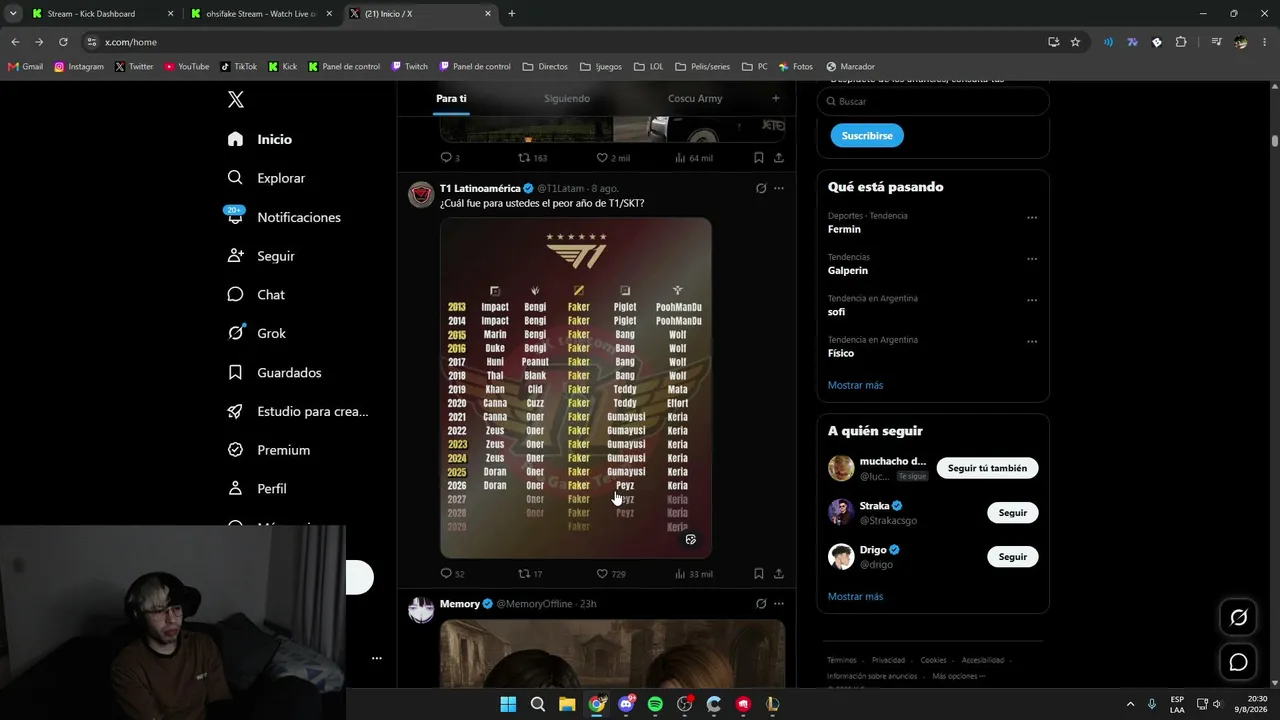Open the T1 roster image in the post

[576, 388]
